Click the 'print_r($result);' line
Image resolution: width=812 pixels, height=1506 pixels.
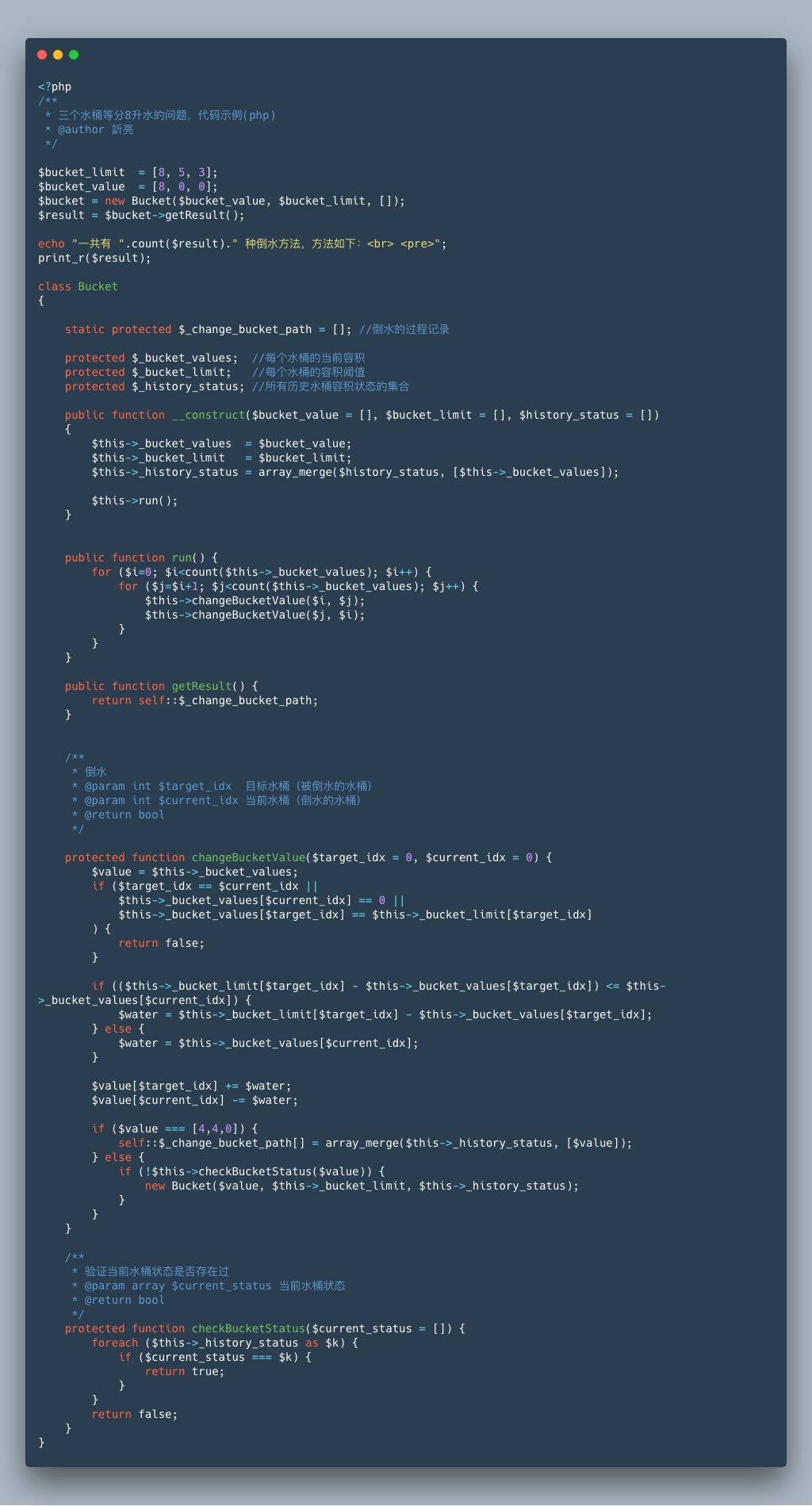(x=94, y=258)
